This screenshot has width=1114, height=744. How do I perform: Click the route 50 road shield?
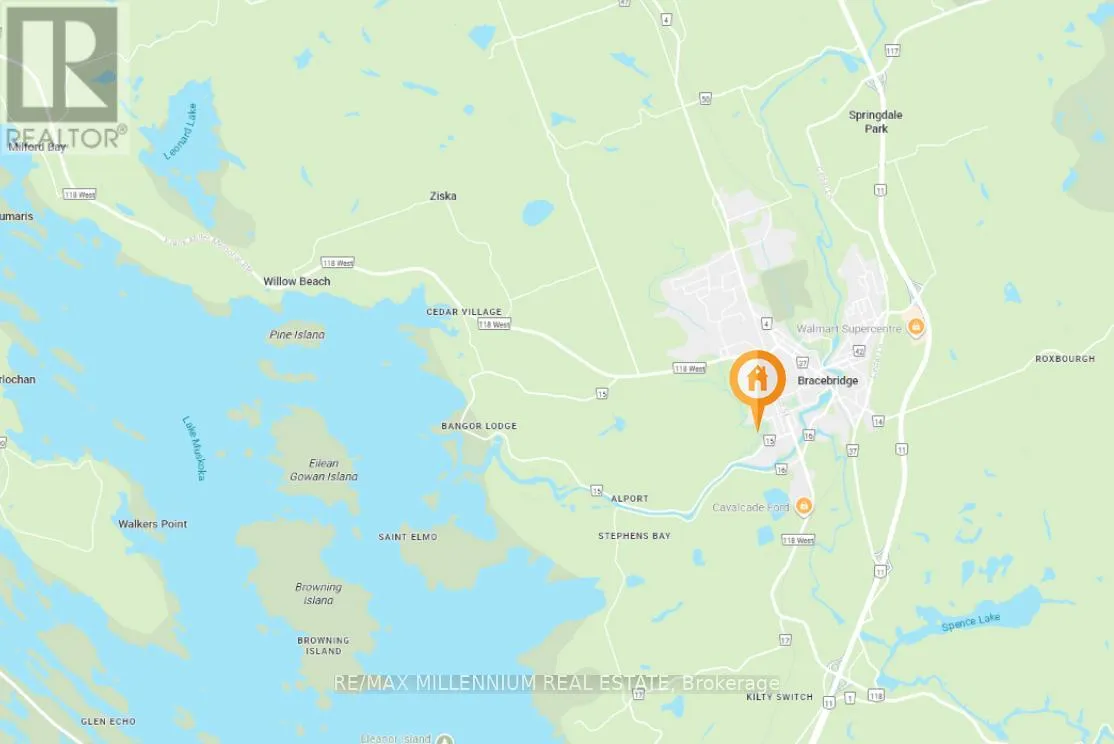click(x=705, y=99)
